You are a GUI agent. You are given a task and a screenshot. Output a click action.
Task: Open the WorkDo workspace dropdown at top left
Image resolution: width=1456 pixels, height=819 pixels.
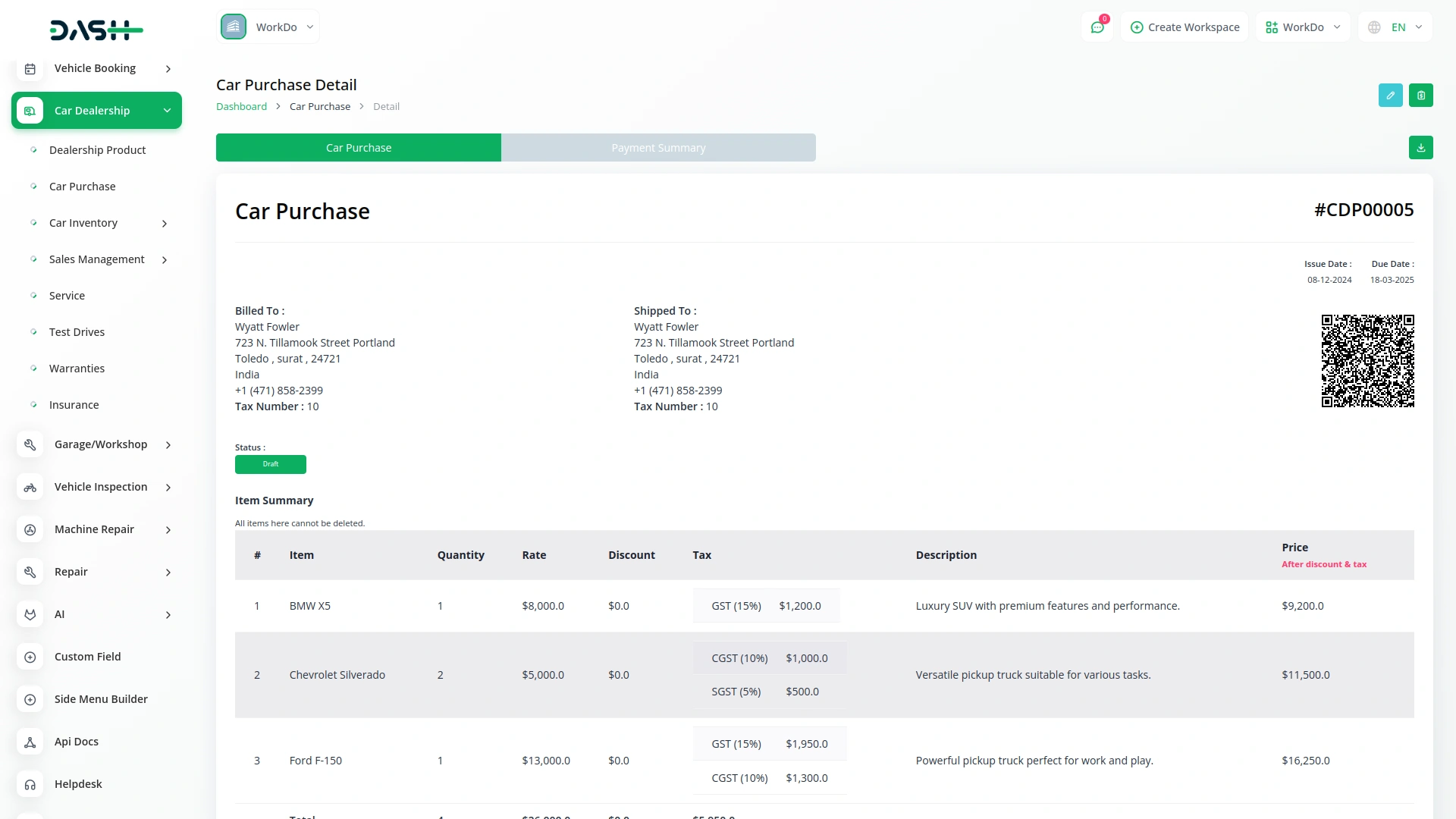268,27
